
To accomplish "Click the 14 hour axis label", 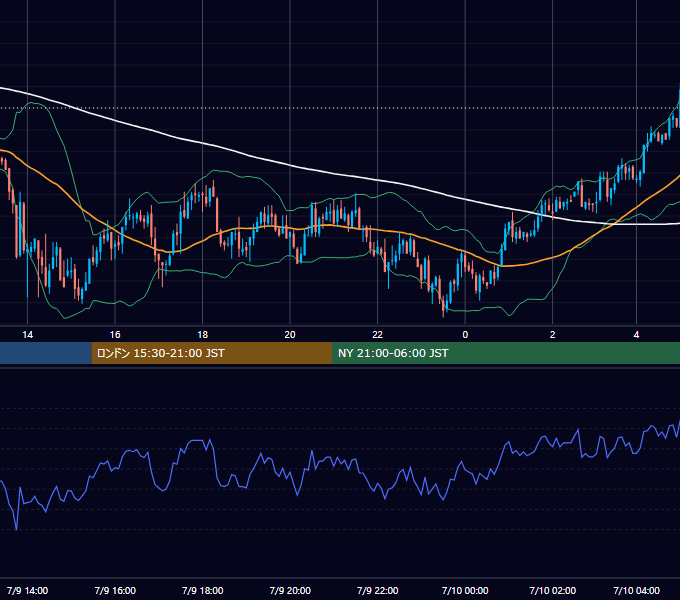I will click(x=27, y=335).
